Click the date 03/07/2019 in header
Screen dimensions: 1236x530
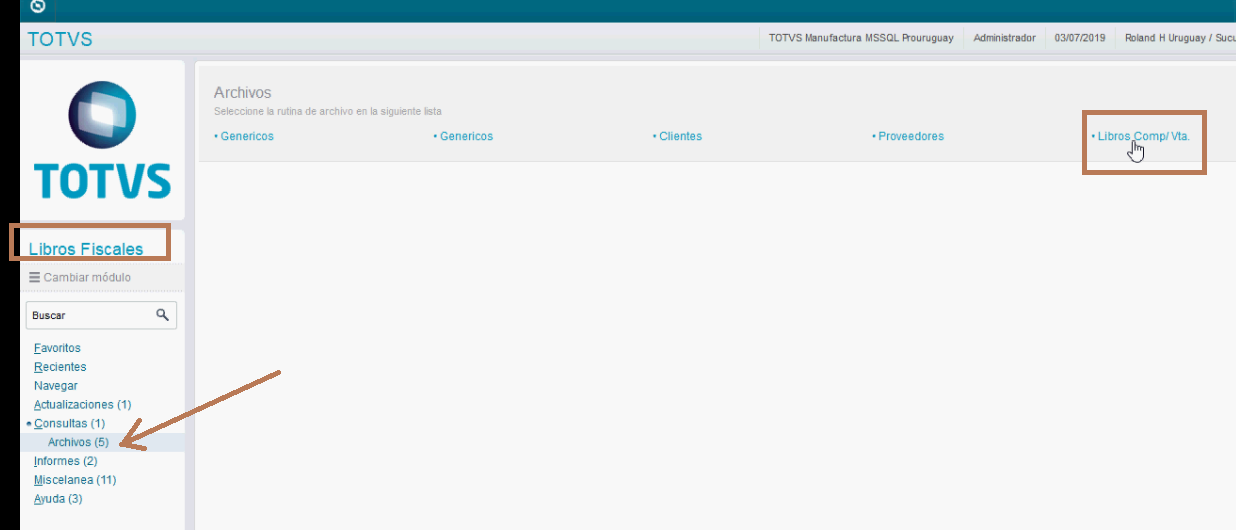[1080, 38]
